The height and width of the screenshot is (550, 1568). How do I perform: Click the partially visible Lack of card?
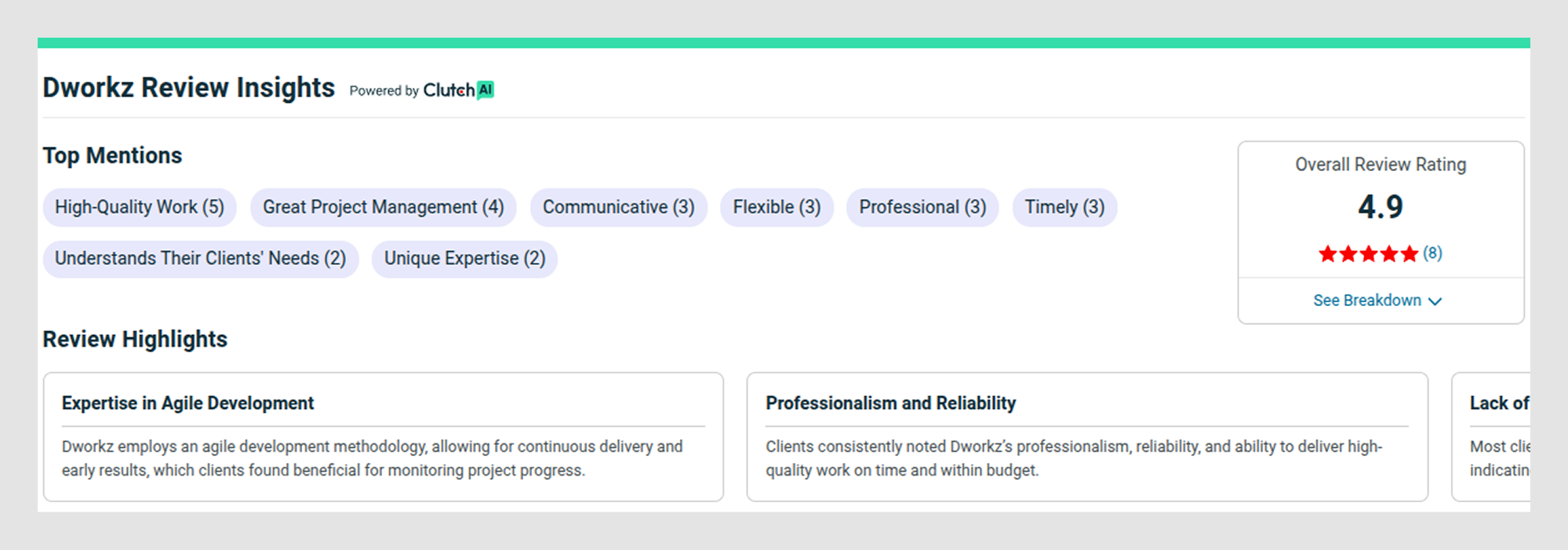1491,437
